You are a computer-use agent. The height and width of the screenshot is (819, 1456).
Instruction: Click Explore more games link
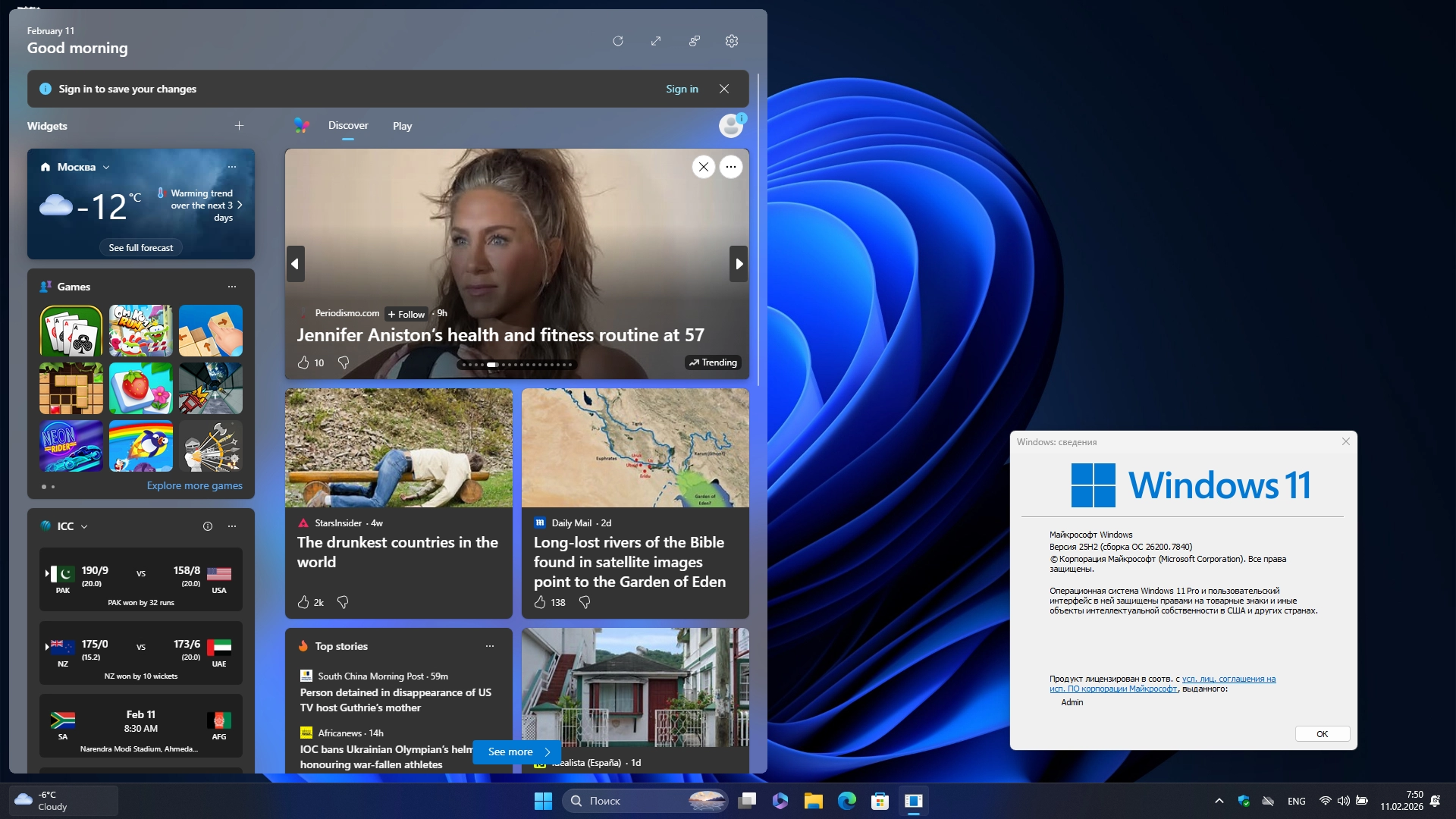(194, 485)
